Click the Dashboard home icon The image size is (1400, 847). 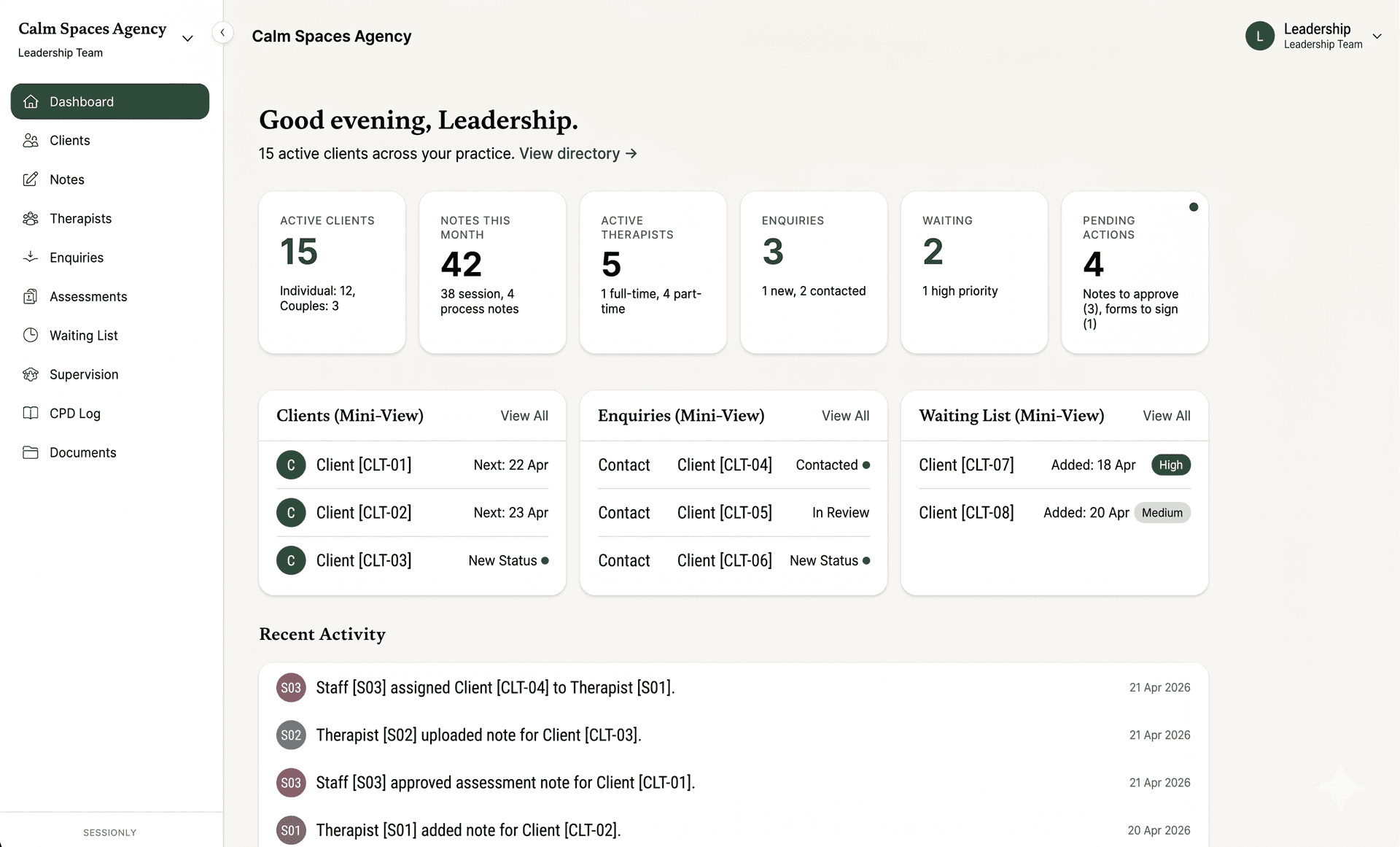coord(31,101)
